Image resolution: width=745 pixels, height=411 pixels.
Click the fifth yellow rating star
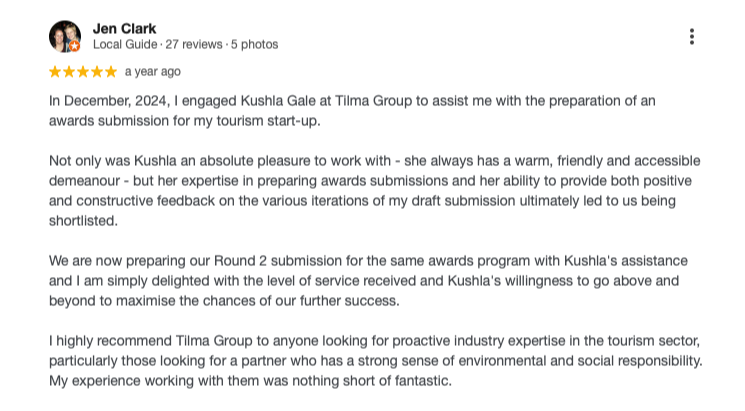point(111,72)
